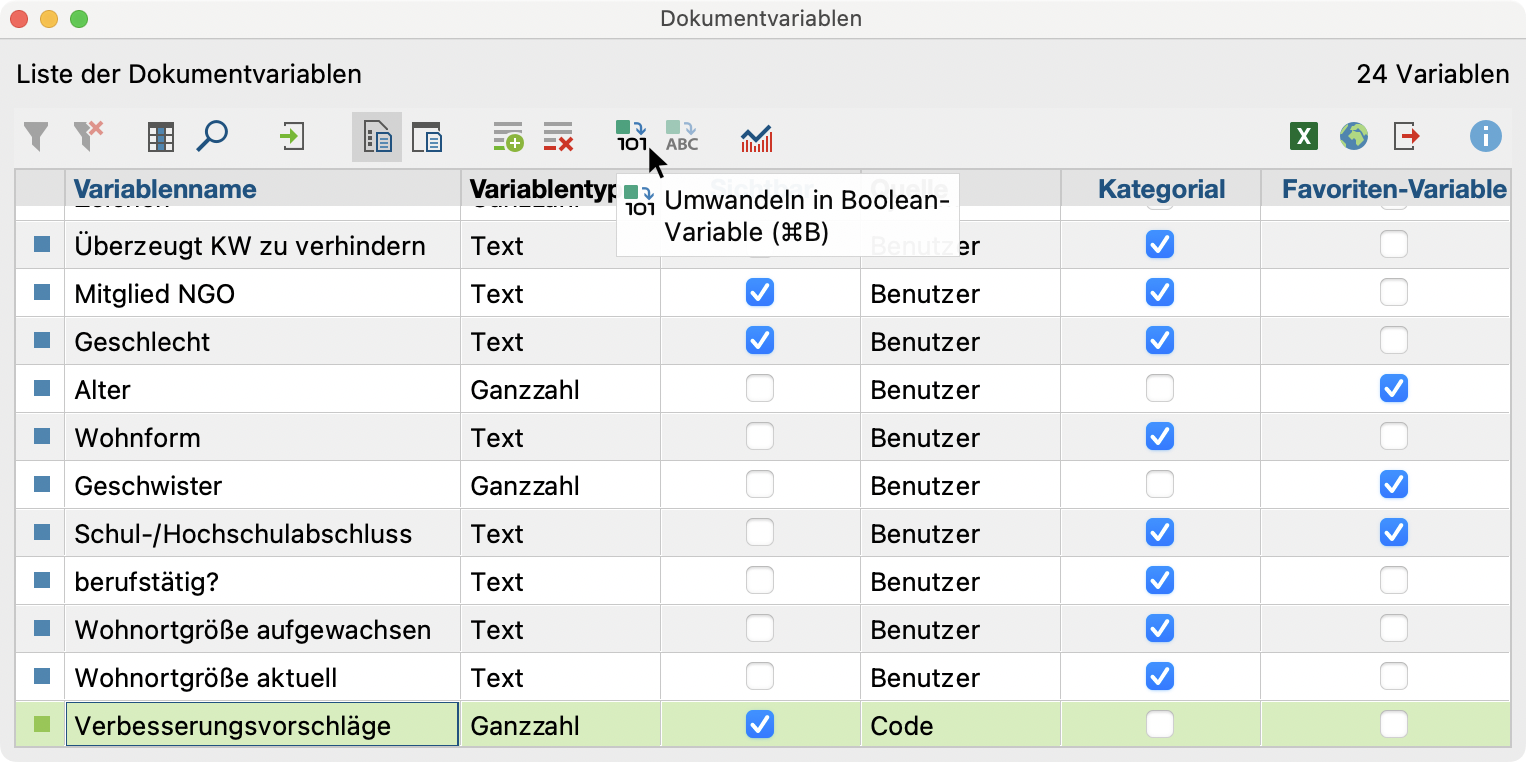
Task: Uncheck Kategorial for Wohnortgröße aufgewachsen
Action: (1160, 628)
